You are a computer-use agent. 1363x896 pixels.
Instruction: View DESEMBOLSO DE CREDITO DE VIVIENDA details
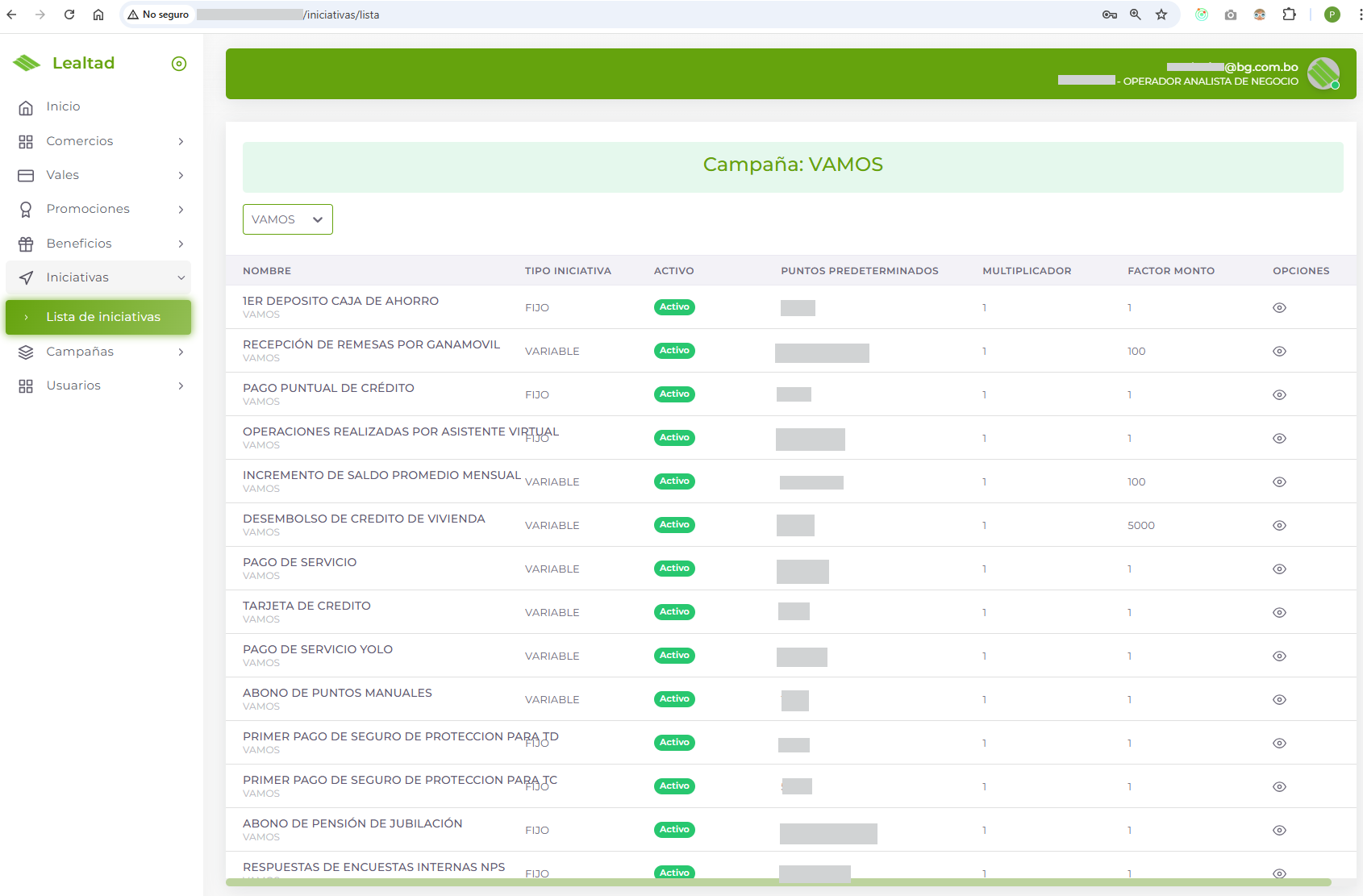(1279, 525)
